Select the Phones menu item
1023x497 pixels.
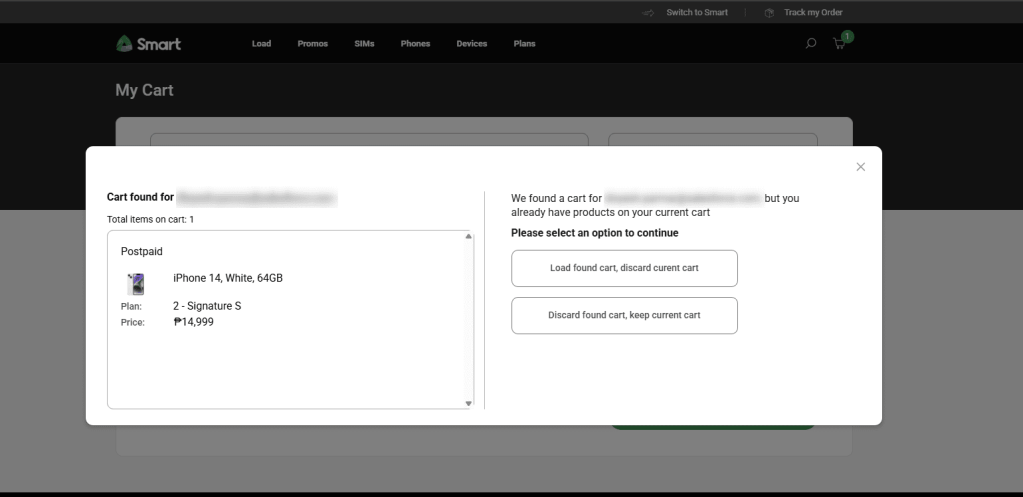click(415, 44)
